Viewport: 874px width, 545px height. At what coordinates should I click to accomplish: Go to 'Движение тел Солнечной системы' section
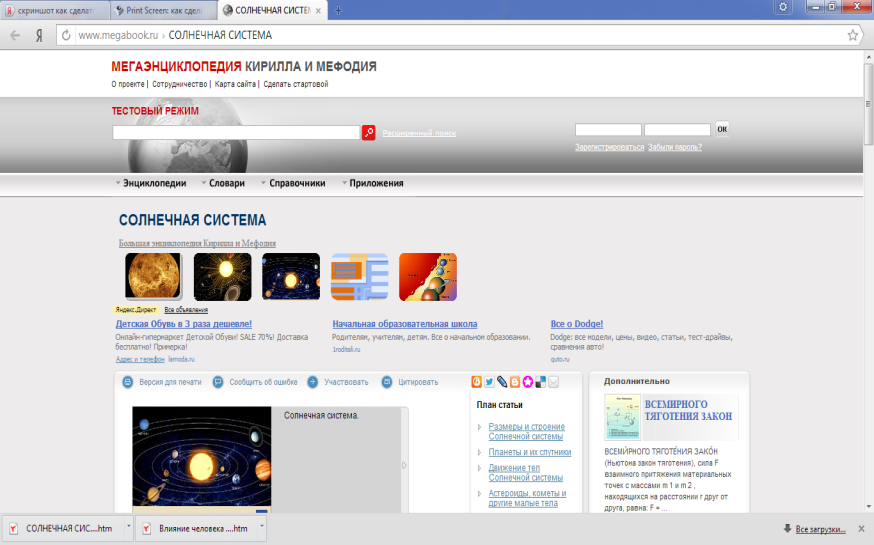coord(526,473)
